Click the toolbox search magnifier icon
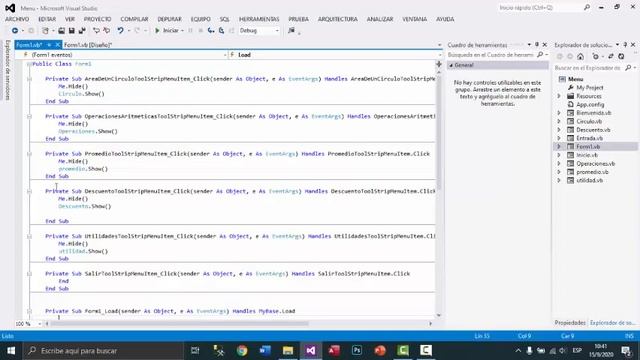Viewport: 640px width, 360px height. [540, 55]
